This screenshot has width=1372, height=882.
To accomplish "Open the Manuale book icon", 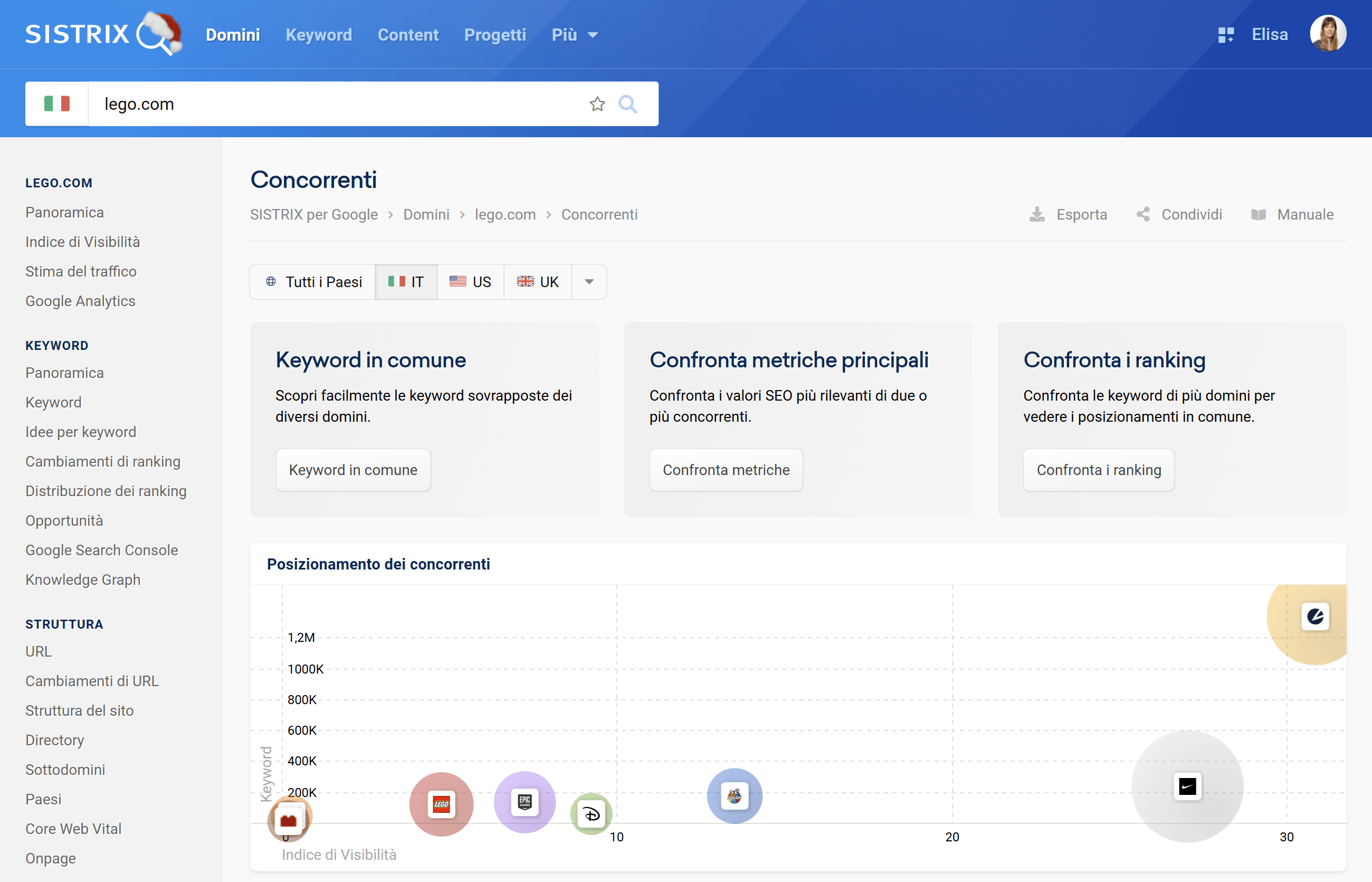I will 1260,214.
